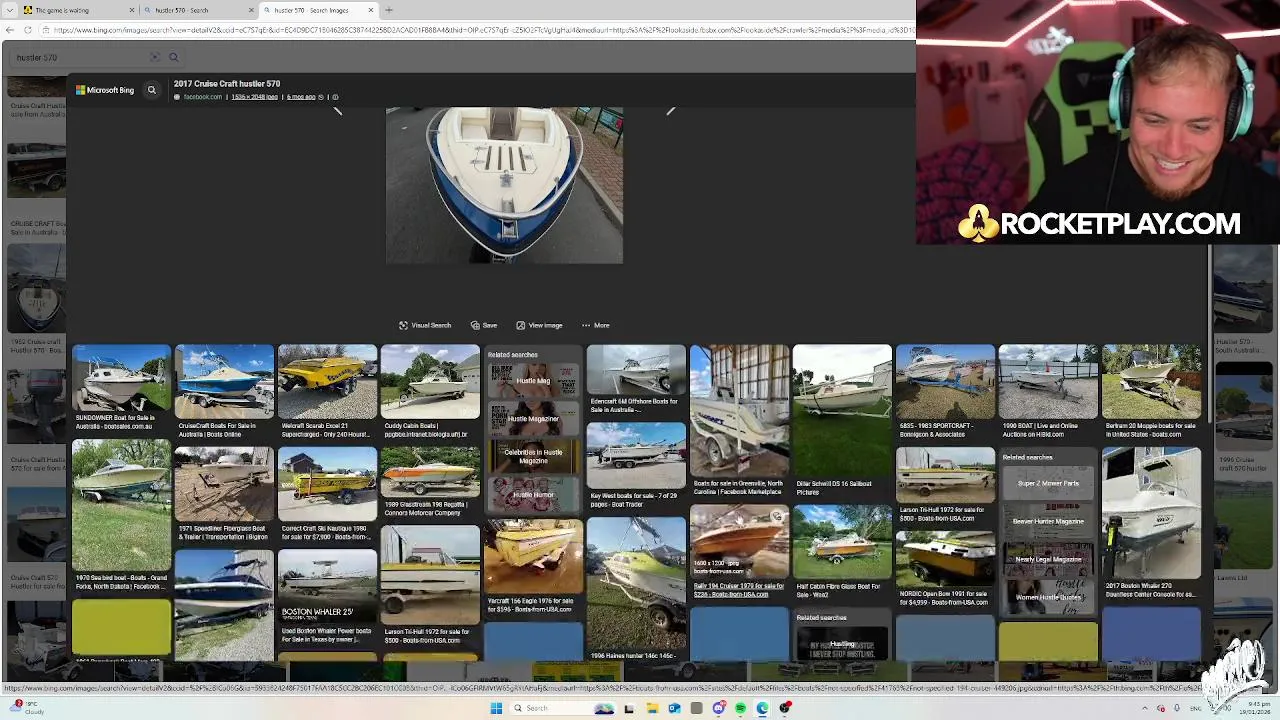Viewport: 1280px width, 720px height.
Task: Open File Explorer from taskbar
Action: pyautogui.click(x=651, y=708)
